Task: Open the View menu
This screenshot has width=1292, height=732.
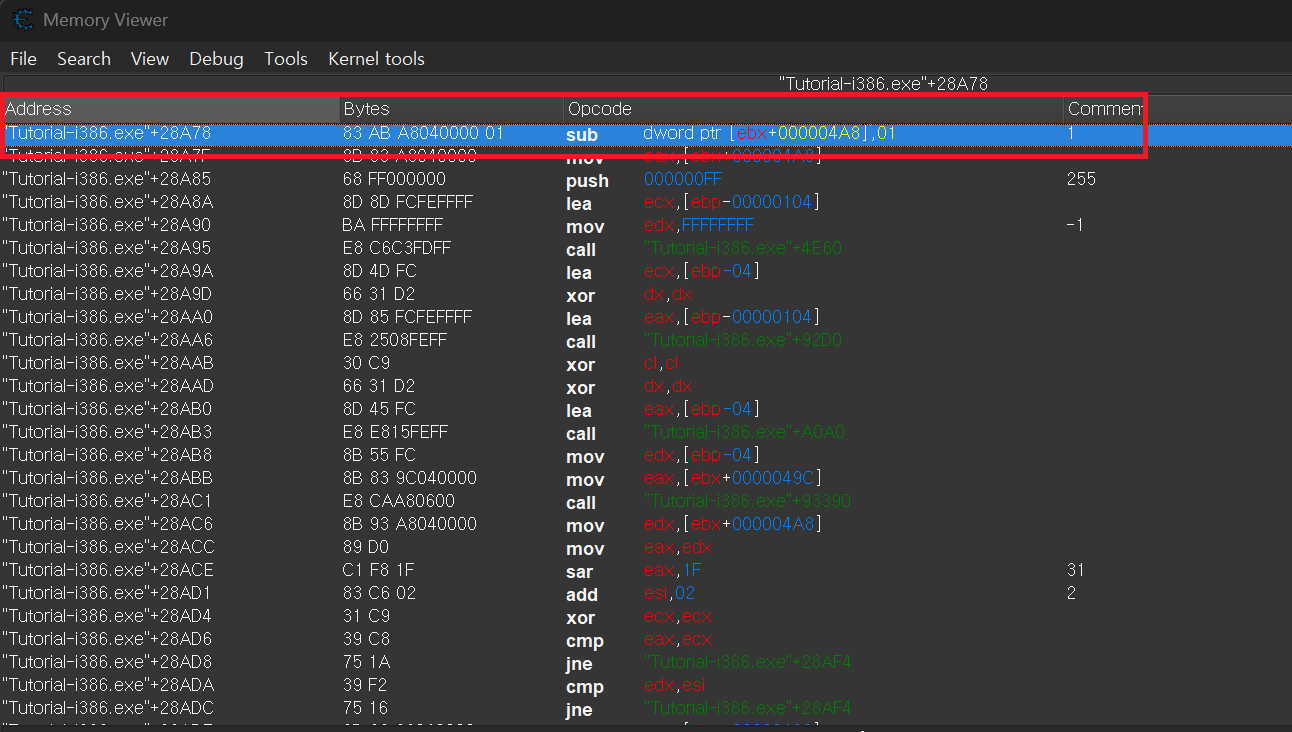Action: [150, 59]
